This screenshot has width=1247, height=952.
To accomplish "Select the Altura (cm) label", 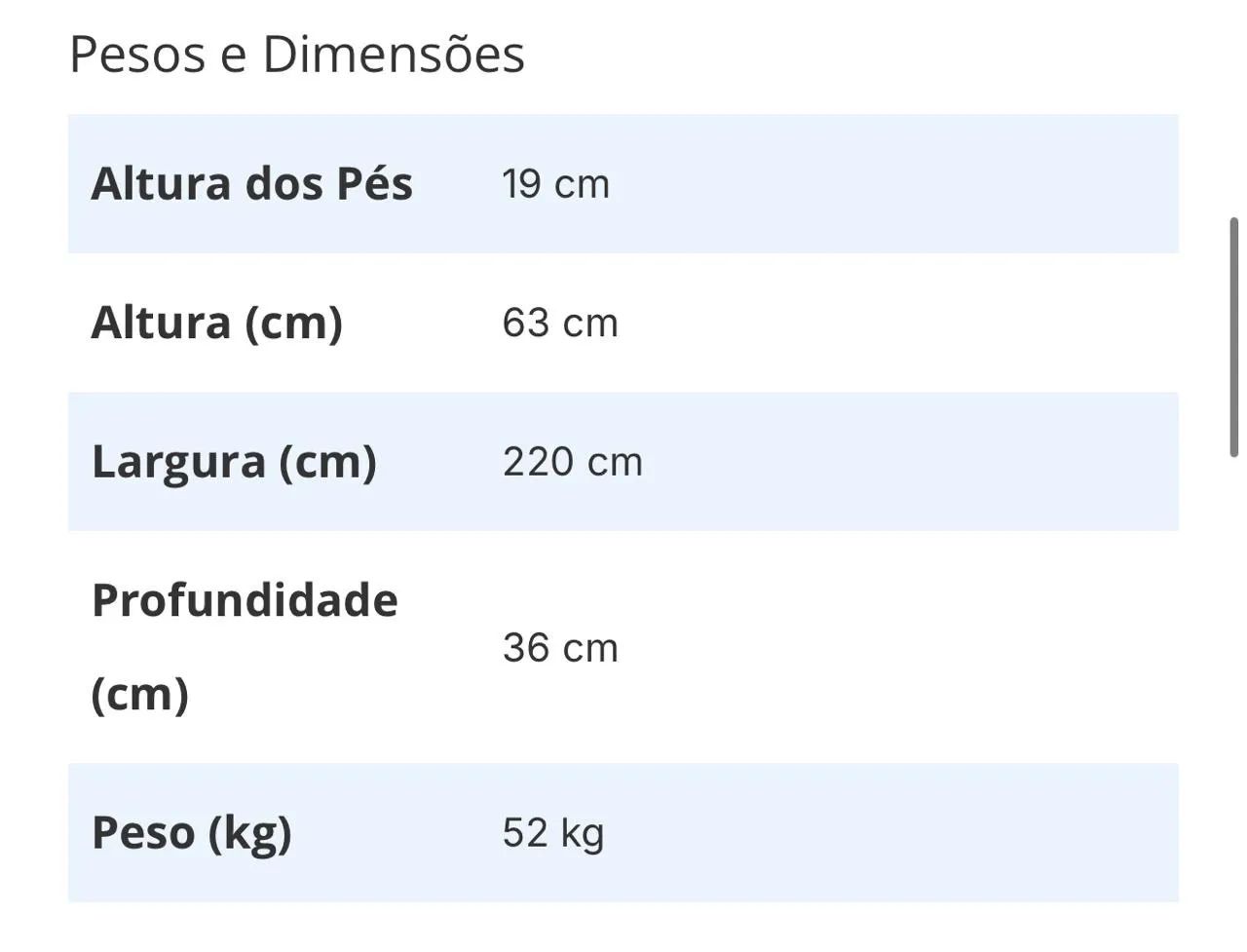I will pos(216,324).
